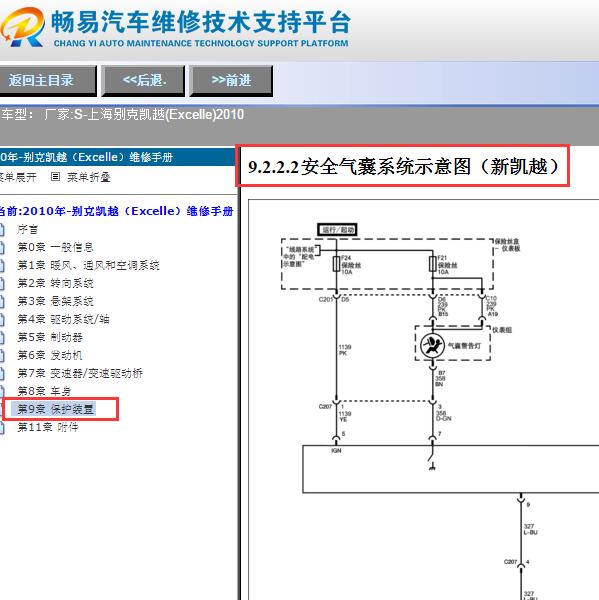The height and width of the screenshot is (600, 599).
Task: Click the 车型 manufacturer info line
Action: pyautogui.click(x=122, y=114)
